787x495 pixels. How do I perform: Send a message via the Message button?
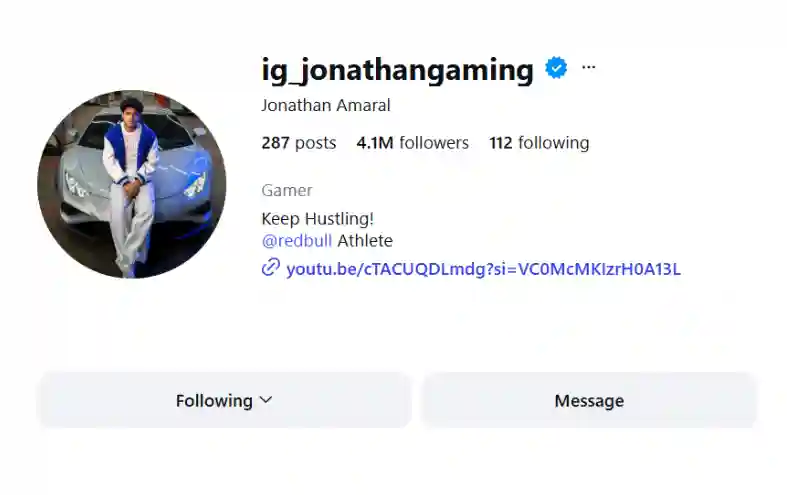tap(589, 400)
